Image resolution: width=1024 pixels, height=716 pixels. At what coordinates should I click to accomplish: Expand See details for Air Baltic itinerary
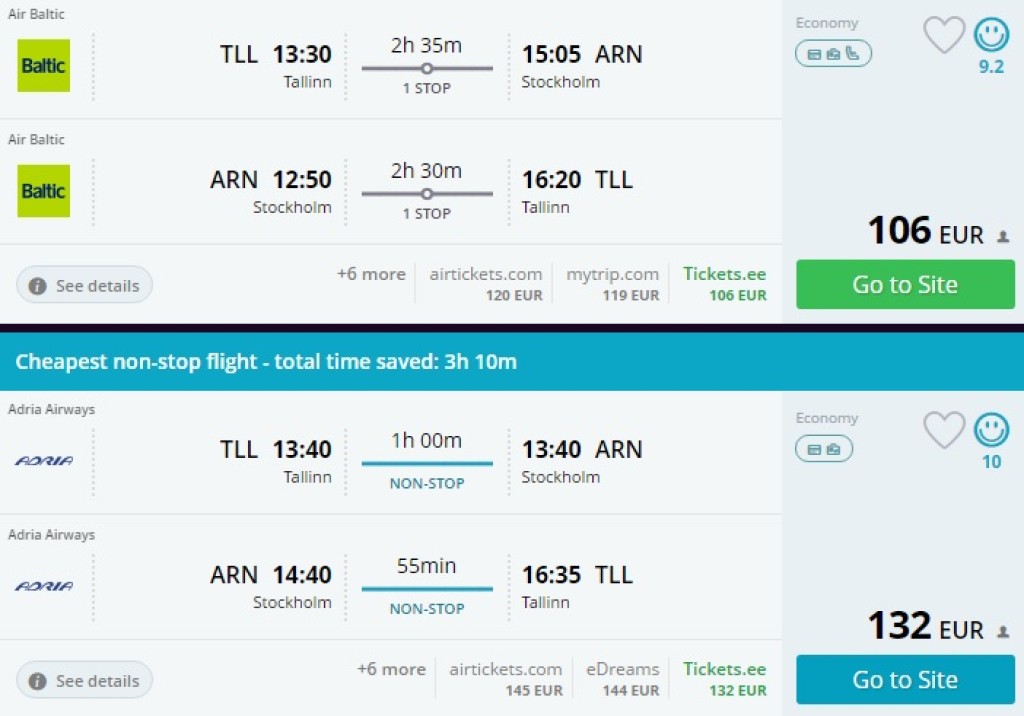(85, 286)
